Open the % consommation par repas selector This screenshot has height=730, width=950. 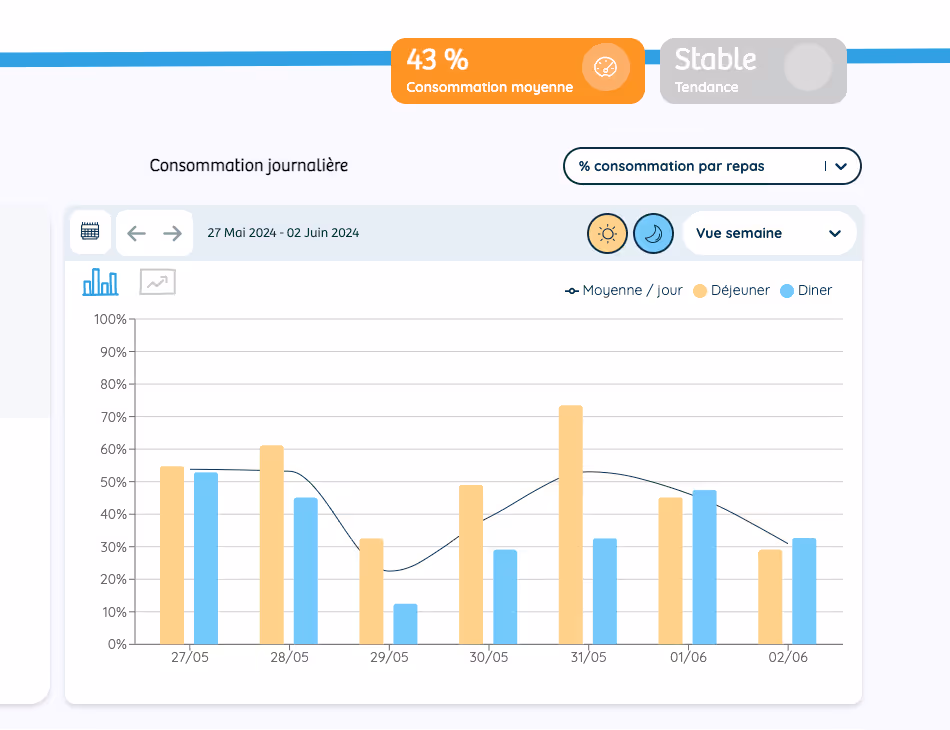point(711,166)
